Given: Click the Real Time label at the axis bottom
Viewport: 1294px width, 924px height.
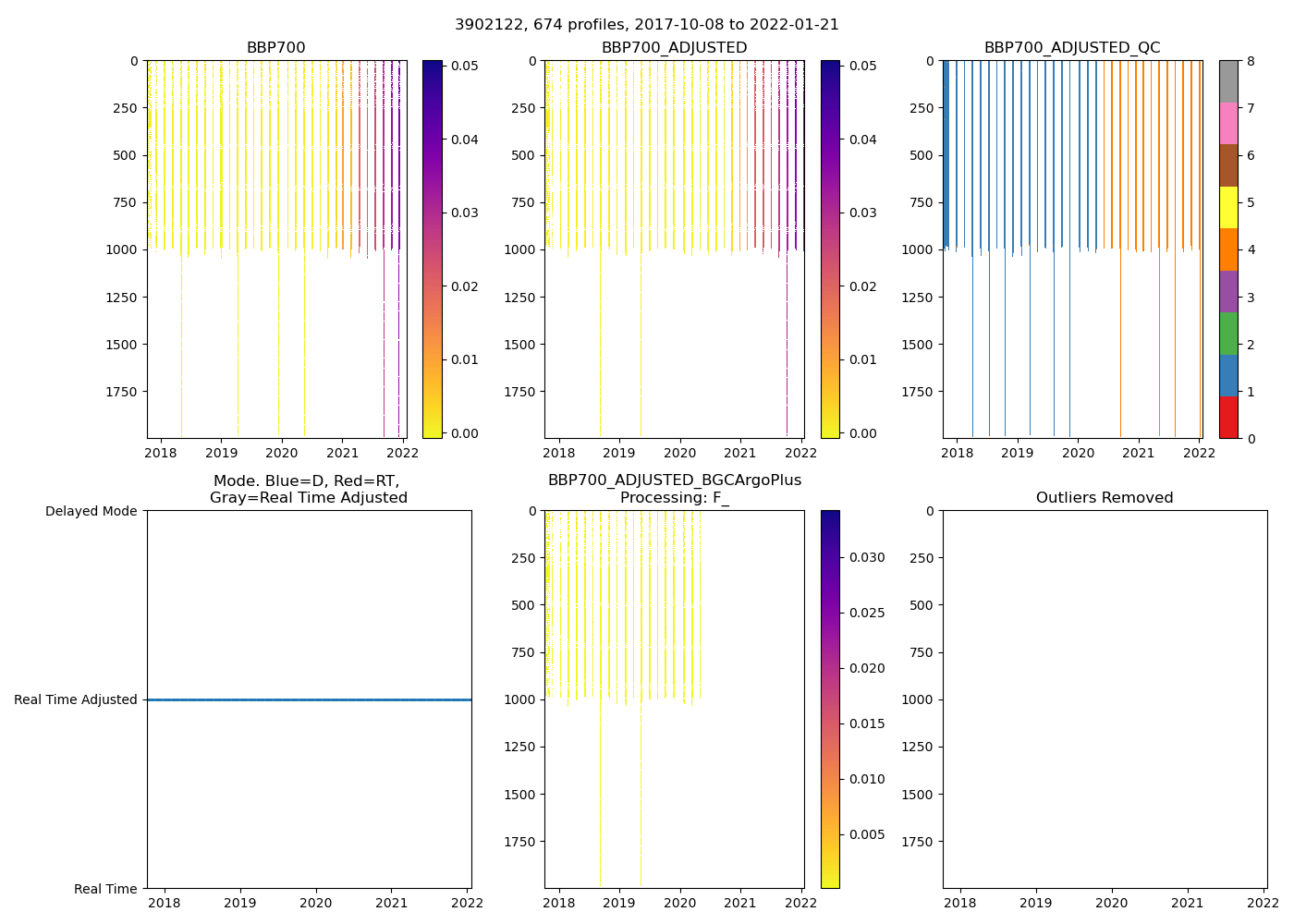Looking at the screenshot, I should point(105,889).
